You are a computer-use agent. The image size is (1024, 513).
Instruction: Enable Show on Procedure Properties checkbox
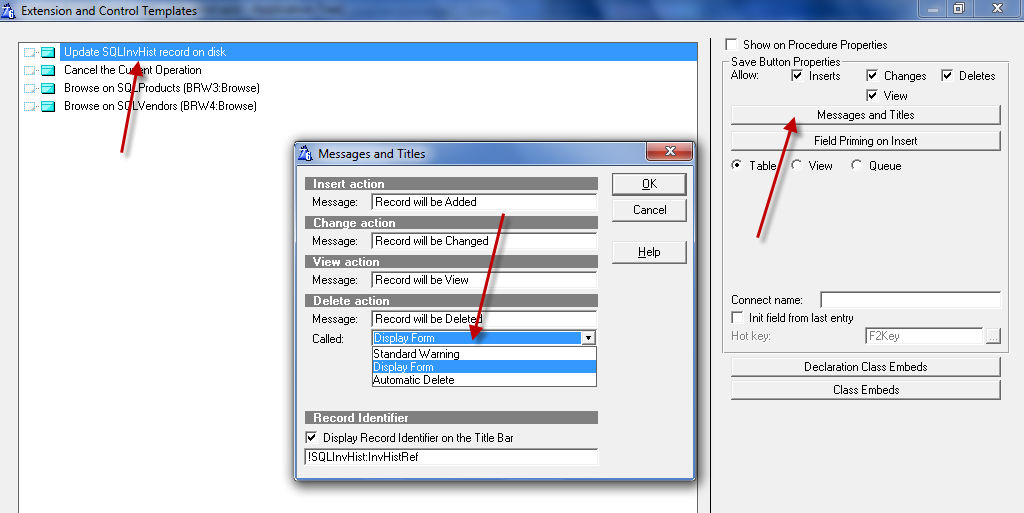[x=732, y=45]
